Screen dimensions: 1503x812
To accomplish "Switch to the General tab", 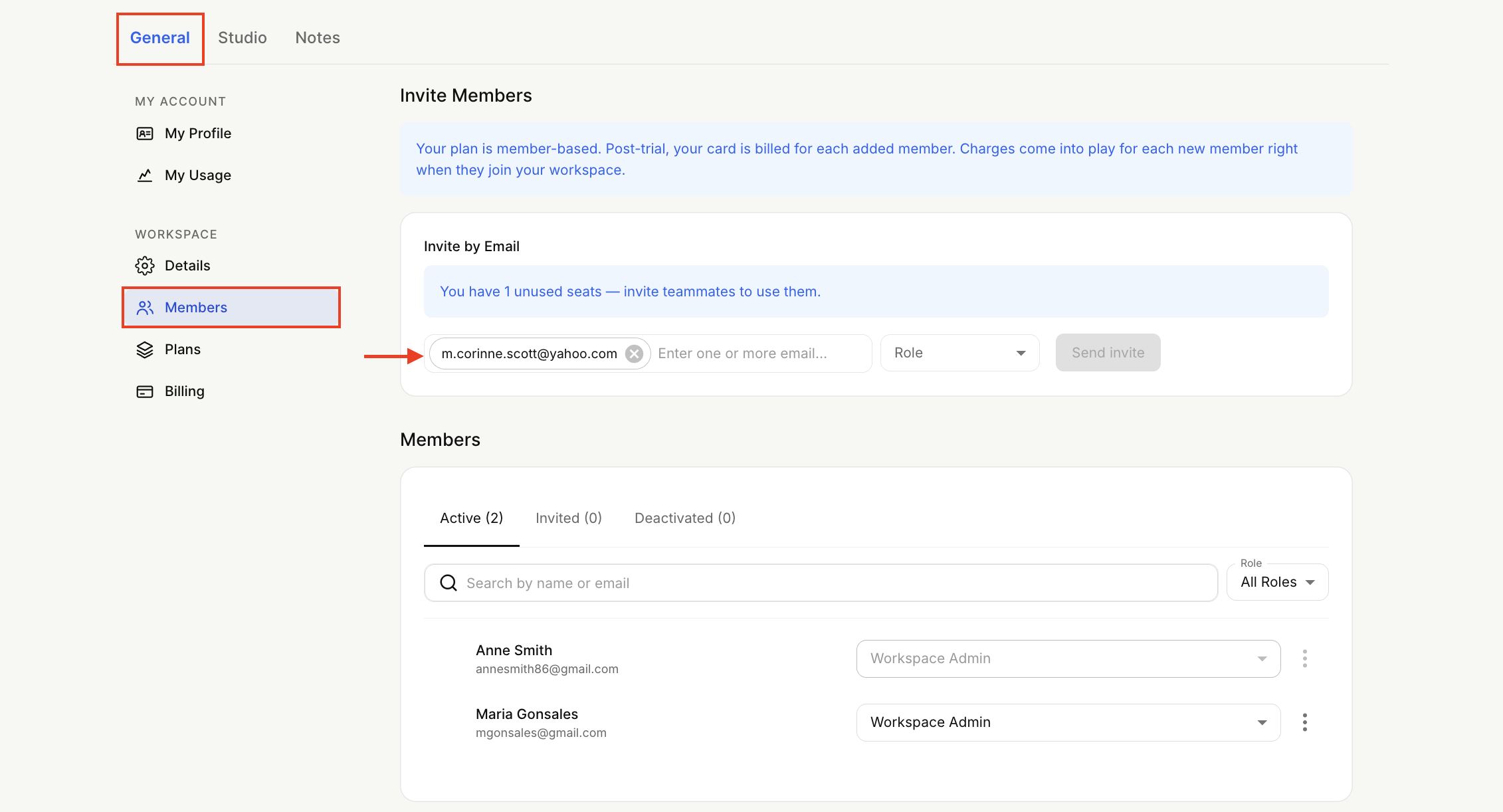I will click(160, 38).
